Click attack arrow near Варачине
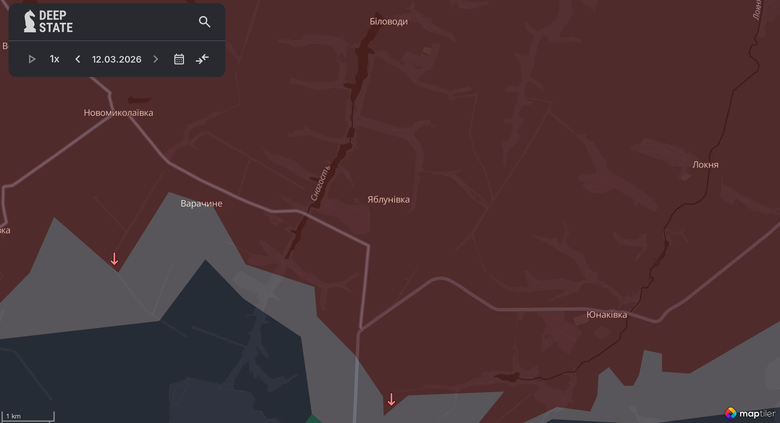Viewport: 780px width, 423px height. coord(114,259)
